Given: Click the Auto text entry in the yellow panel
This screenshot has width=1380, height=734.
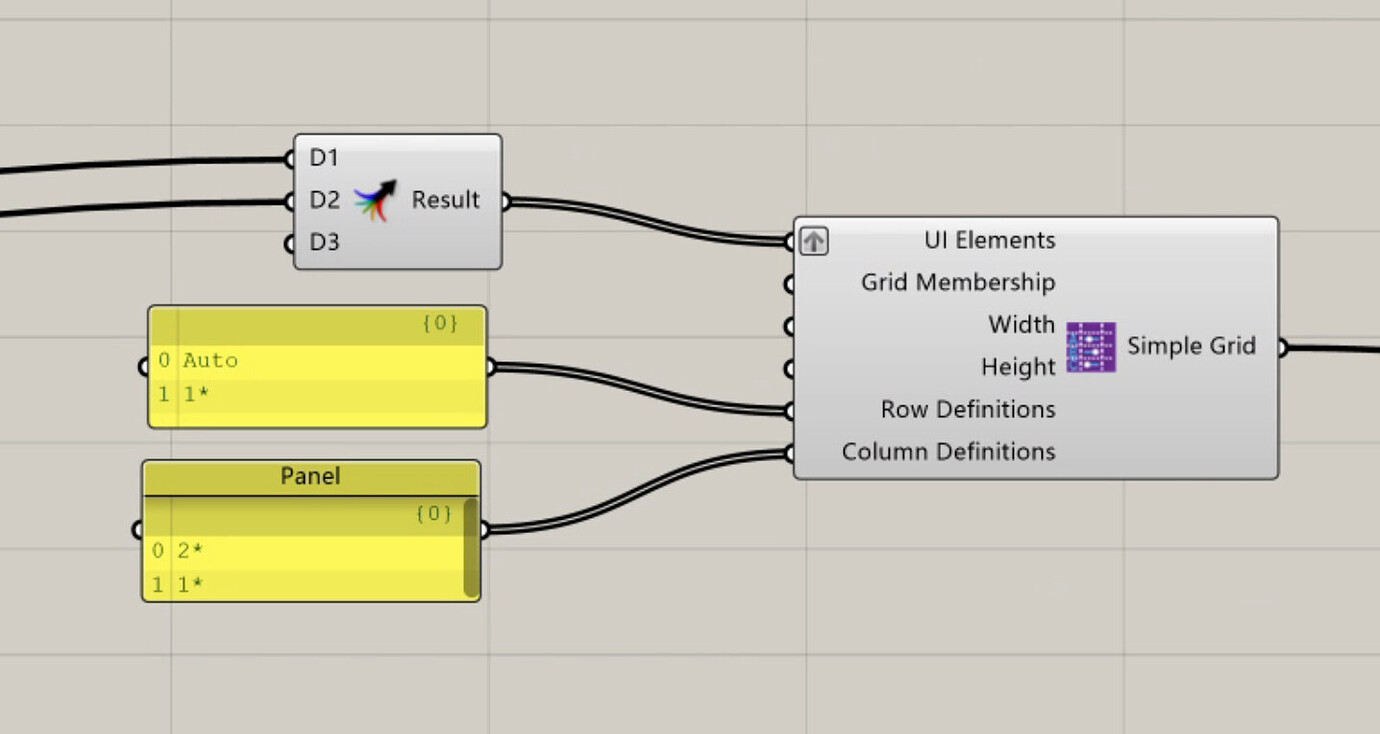Looking at the screenshot, I should 212,360.
